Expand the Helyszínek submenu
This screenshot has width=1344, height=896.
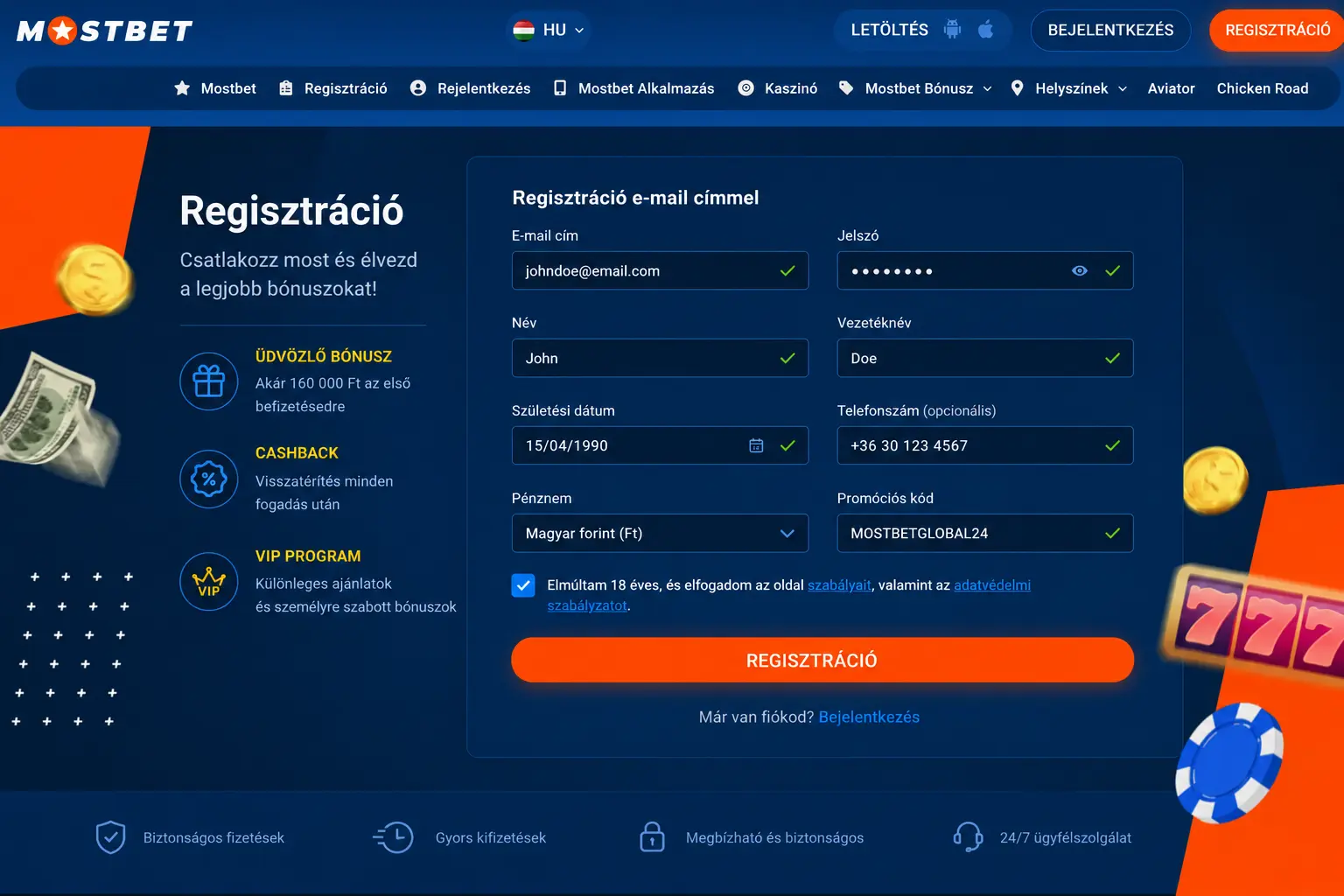tap(1123, 88)
